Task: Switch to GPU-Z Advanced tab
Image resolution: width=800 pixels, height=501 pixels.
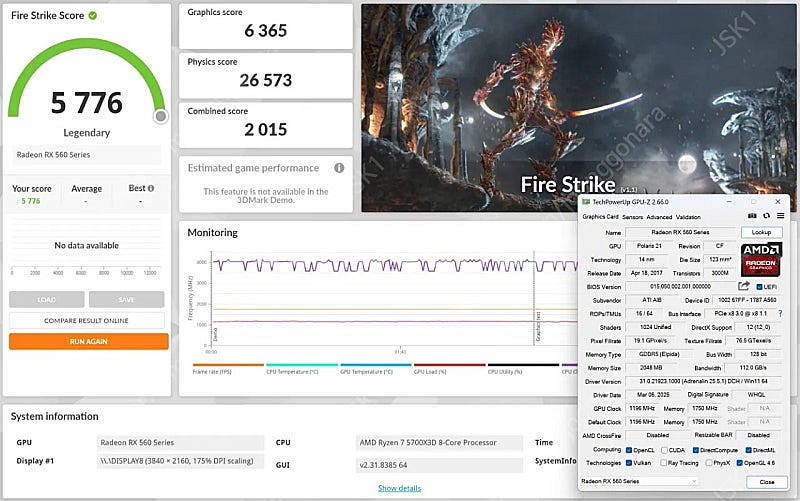Action: tap(659, 217)
